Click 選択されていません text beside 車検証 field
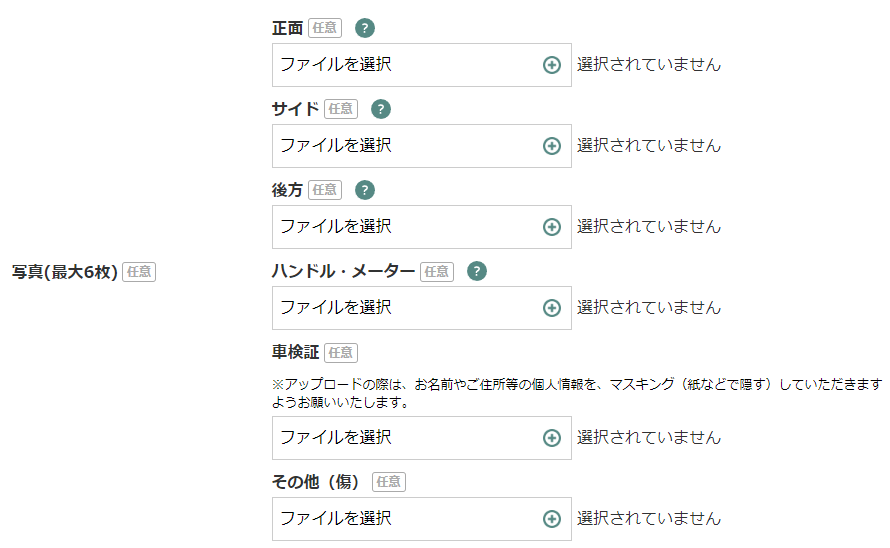The height and width of the screenshot is (548, 890). click(648, 438)
